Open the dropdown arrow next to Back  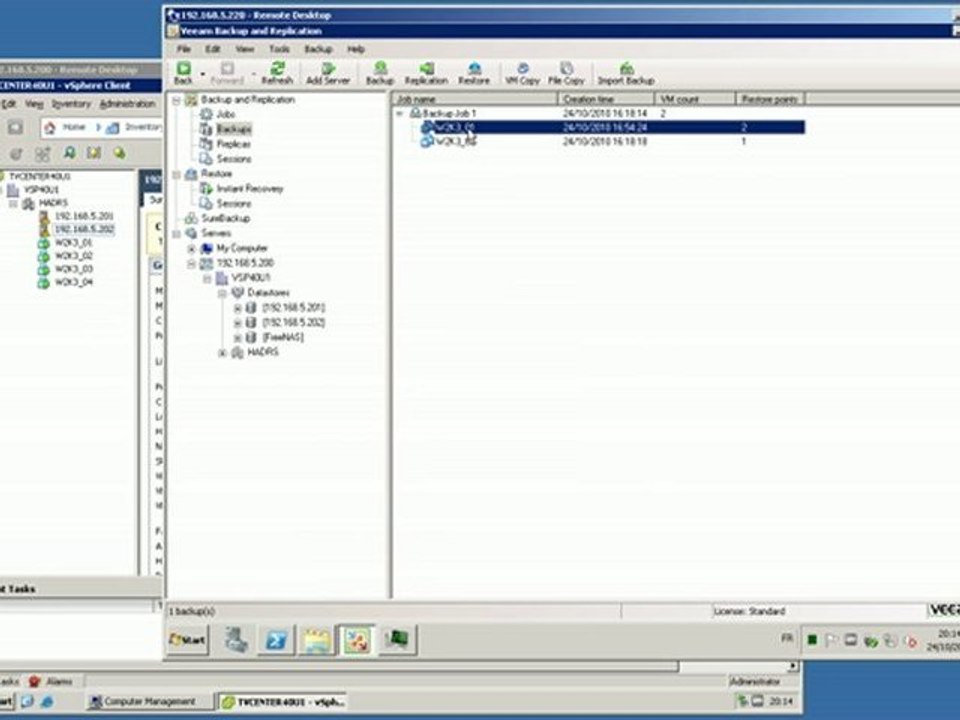click(202, 74)
